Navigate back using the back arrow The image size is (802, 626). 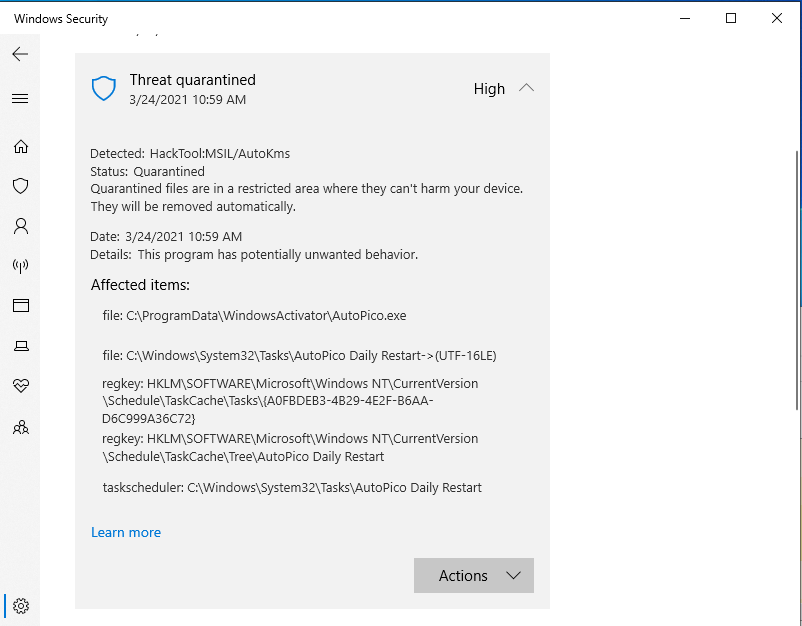click(x=20, y=54)
